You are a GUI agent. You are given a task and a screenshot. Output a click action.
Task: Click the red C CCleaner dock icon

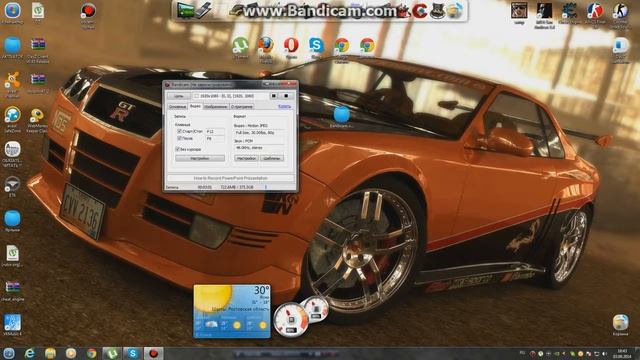click(419, 11)
